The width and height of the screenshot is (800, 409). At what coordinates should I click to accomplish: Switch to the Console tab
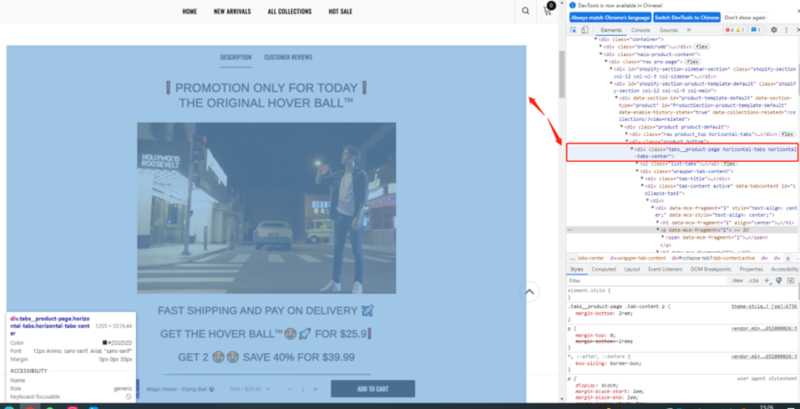[x=640, y=30]
